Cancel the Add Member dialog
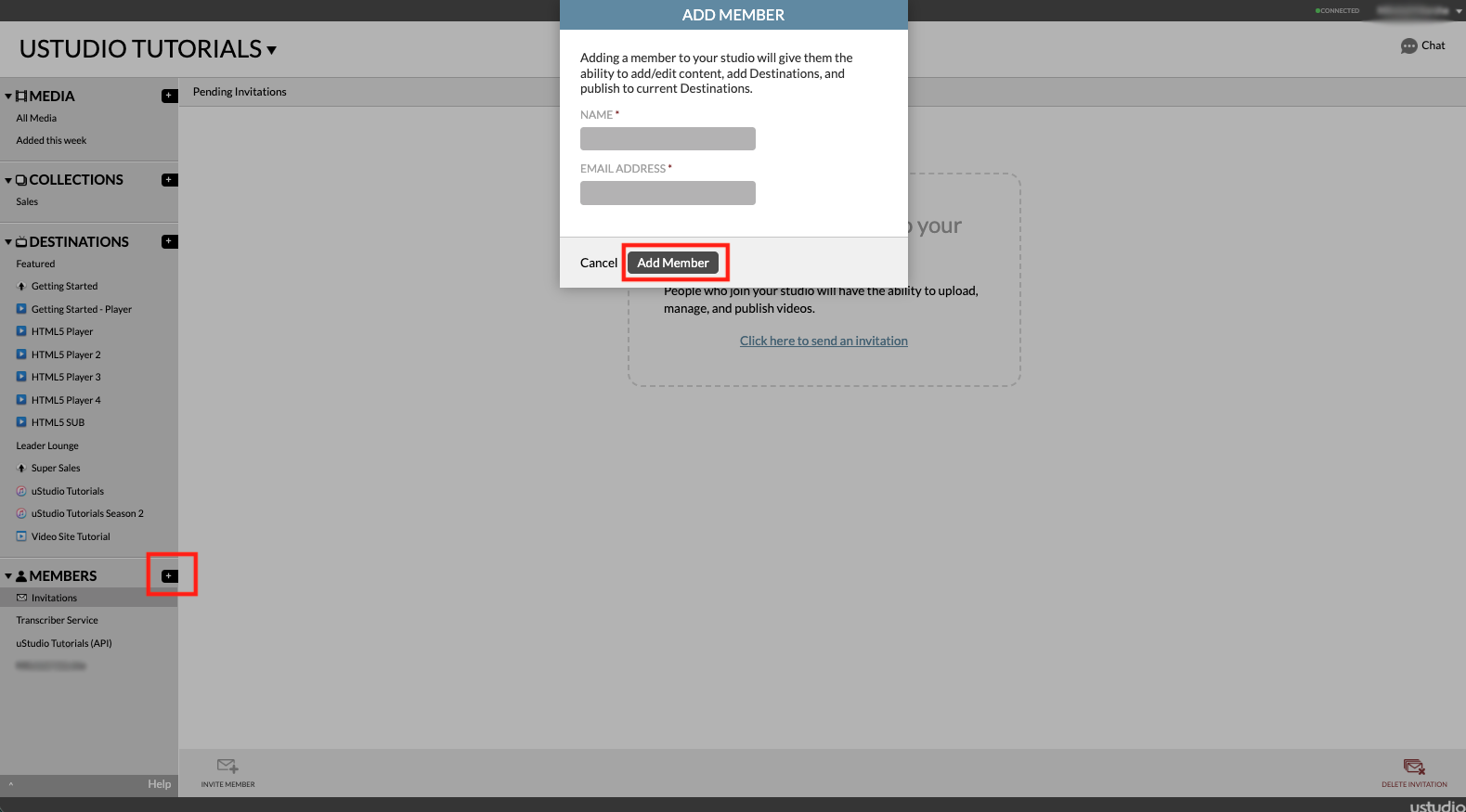The width and height of the screenshot is (1466, 812). coord(599,263)
